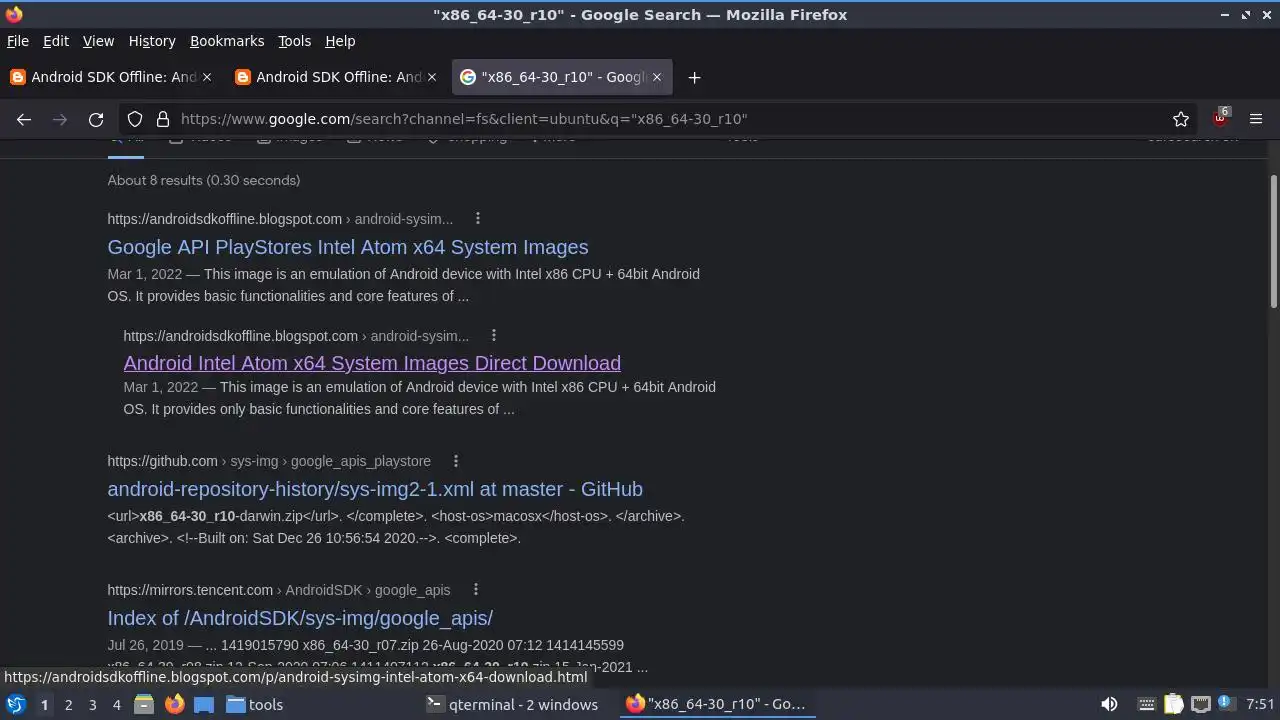Open options for the GitHub result
1280x720 pixels.
point(456,461)
